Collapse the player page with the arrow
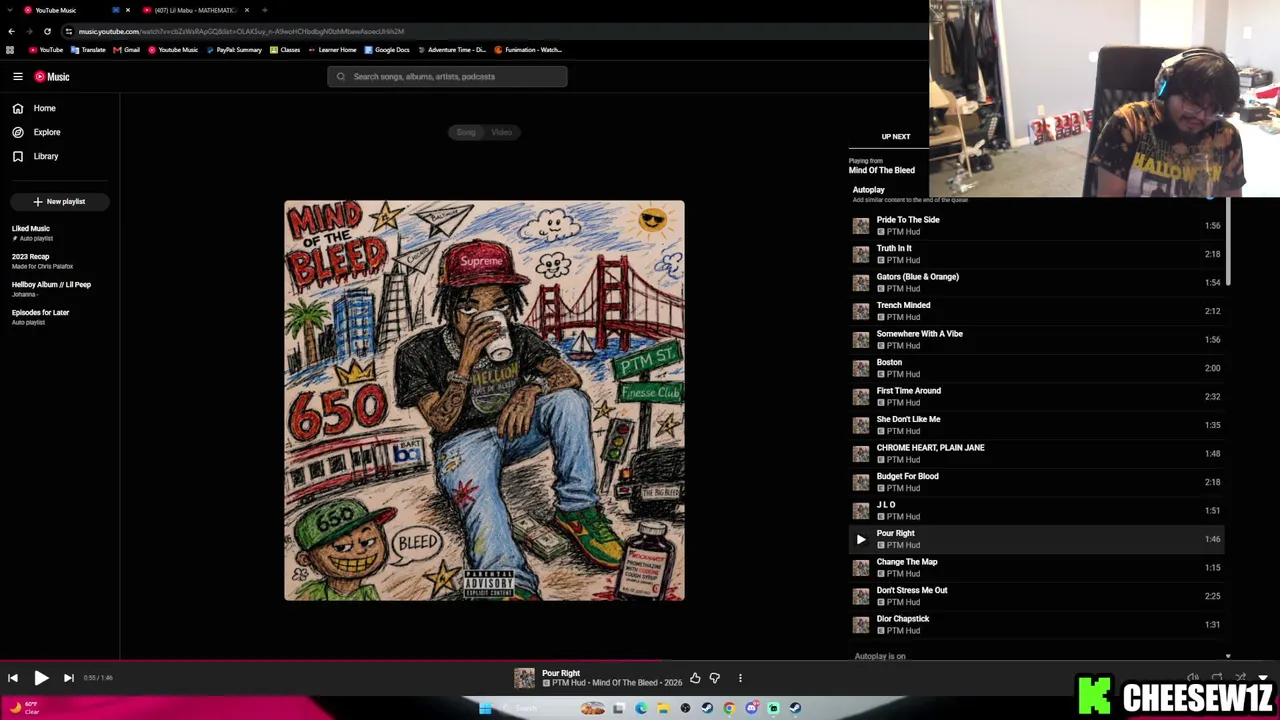Screen dimensions: 1280x720 (x=1263, y=678)
